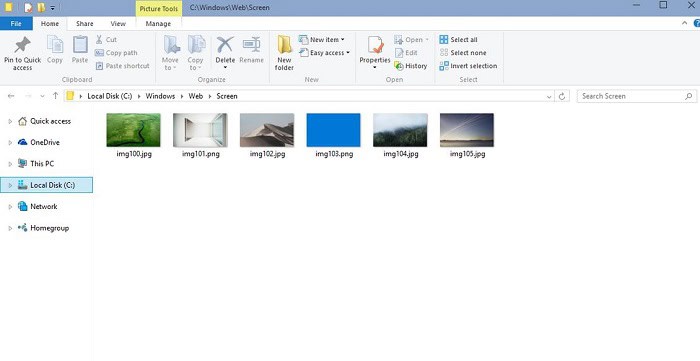
Task: Expand the Network tree node
Action: pos(10,207)
